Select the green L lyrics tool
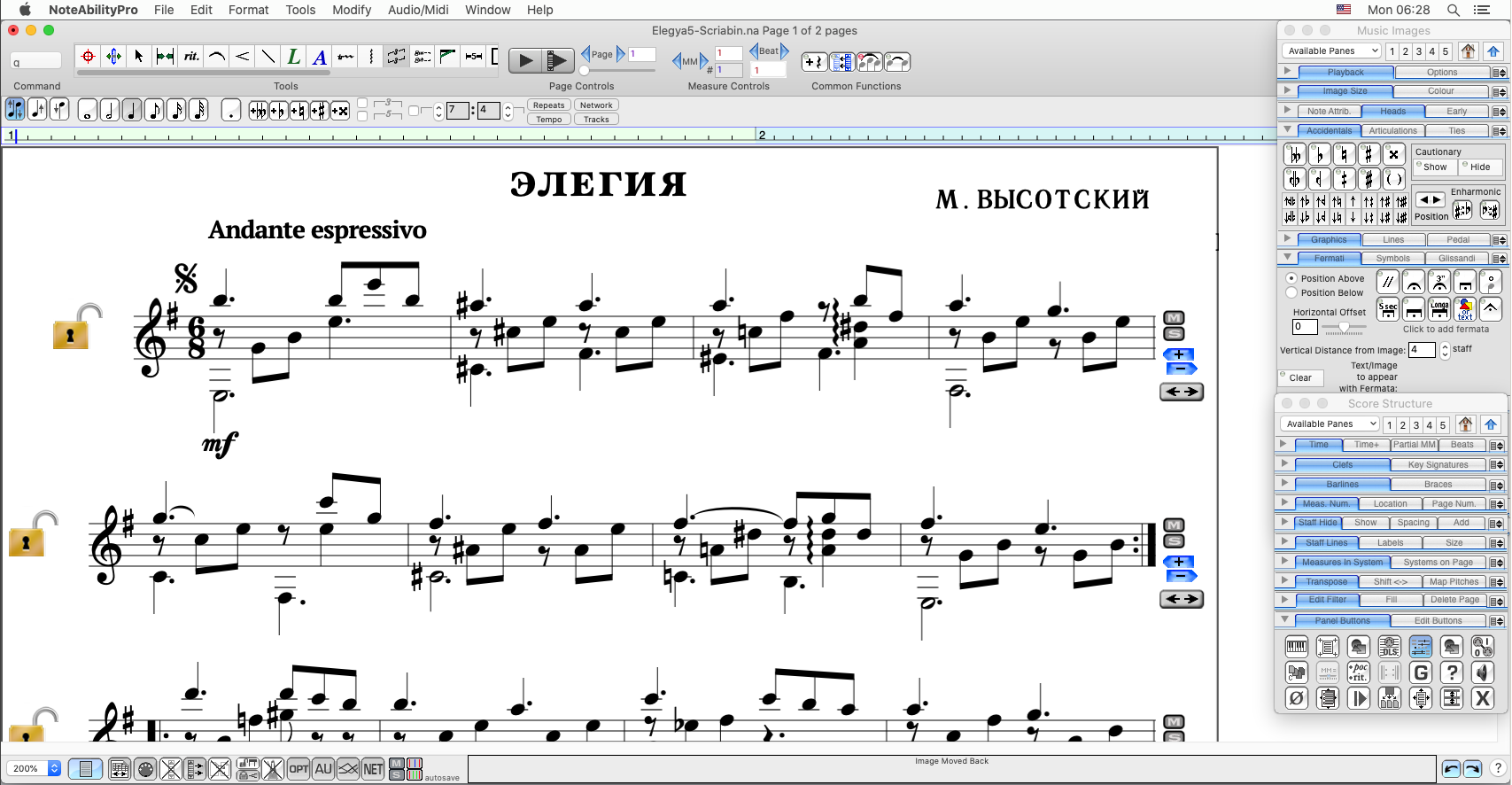1512x785 pixels. tap(293, 57)
